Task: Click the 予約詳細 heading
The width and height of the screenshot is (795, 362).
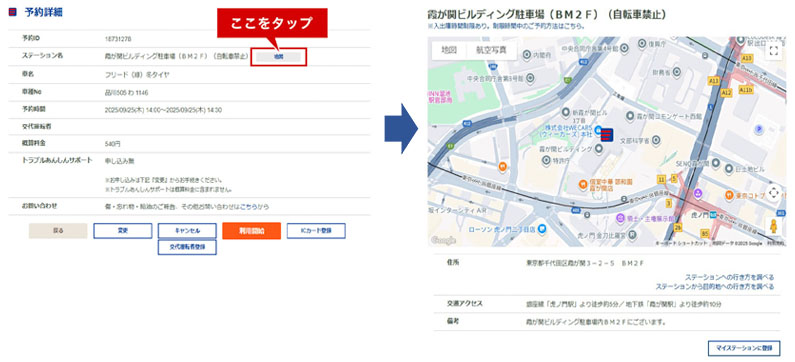Action: click(x=44, y=13)
